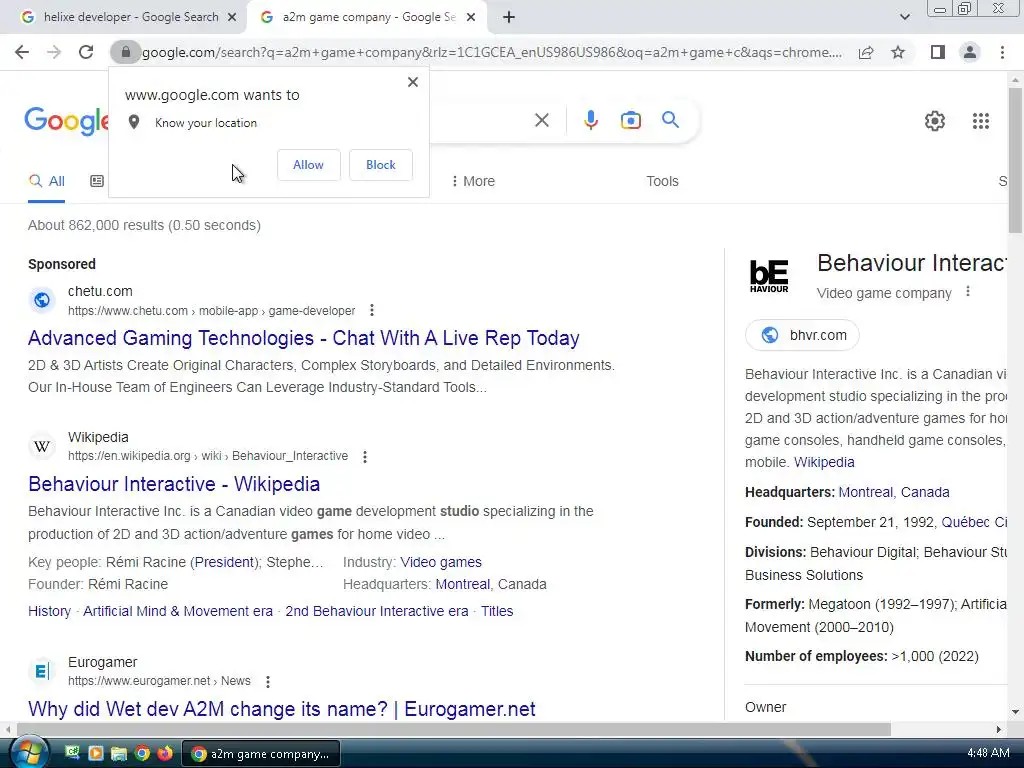Select the a2m game company tab
1024x768 pixels.
tap(366, 17)
